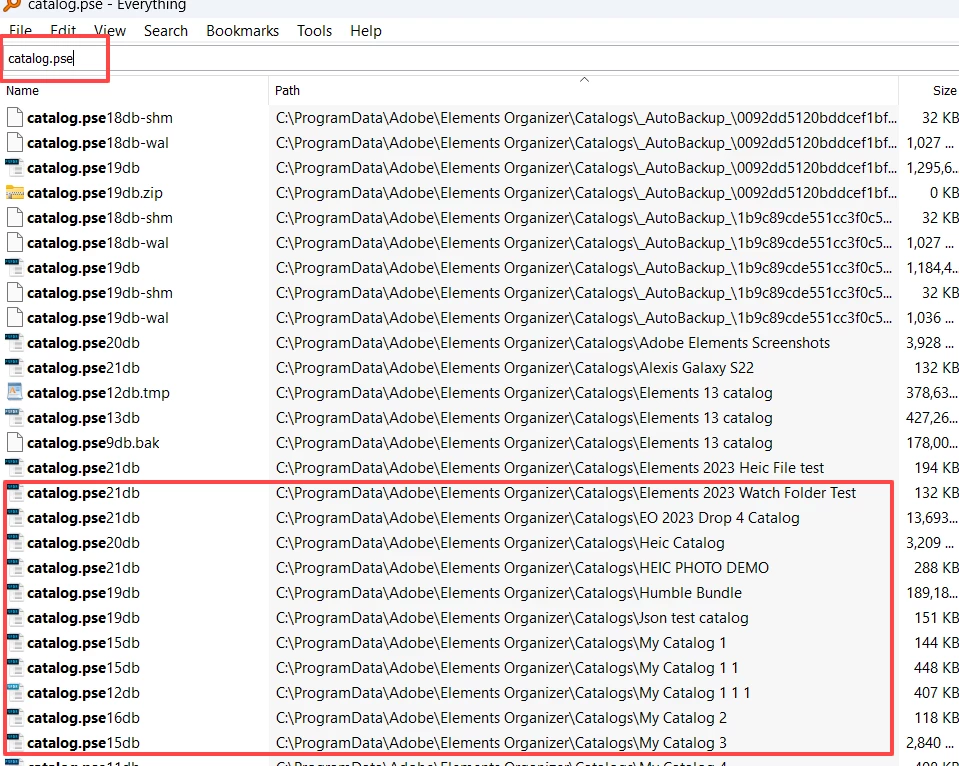
Task: Click file icon for catalog.pse19db-wal
Action: click(15, 318)
